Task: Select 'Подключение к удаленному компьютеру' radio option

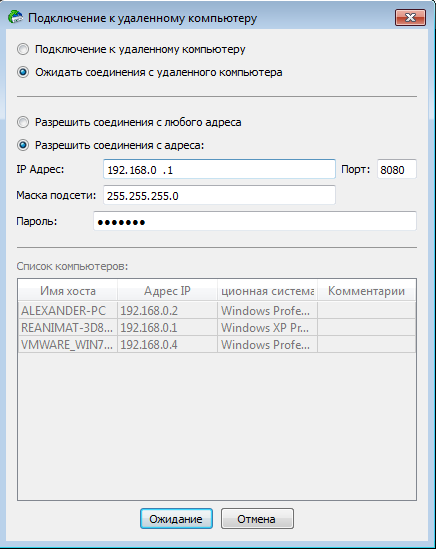Action: (x=23, y=49)
